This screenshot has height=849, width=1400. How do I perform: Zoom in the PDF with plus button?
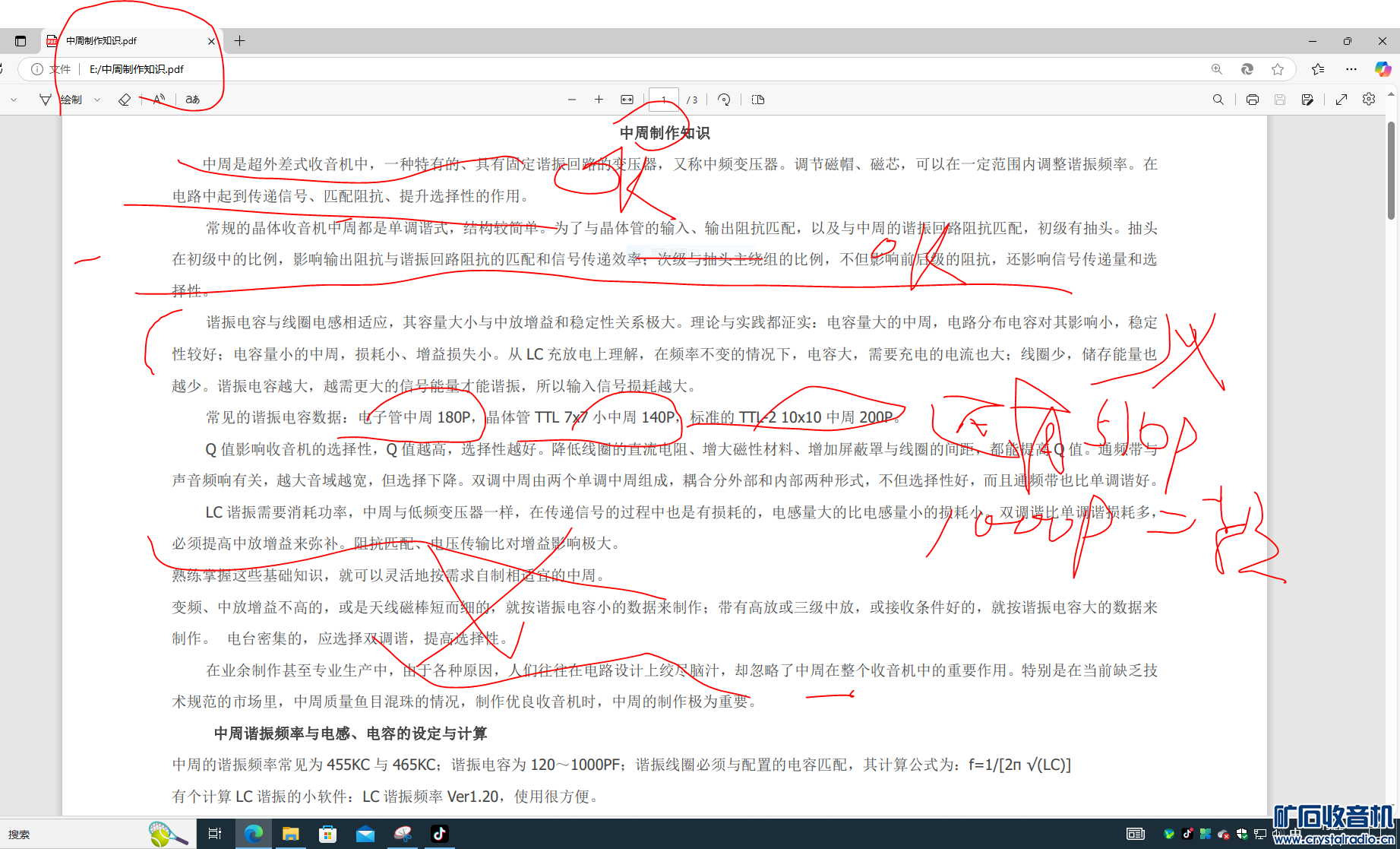coord(599,100)
